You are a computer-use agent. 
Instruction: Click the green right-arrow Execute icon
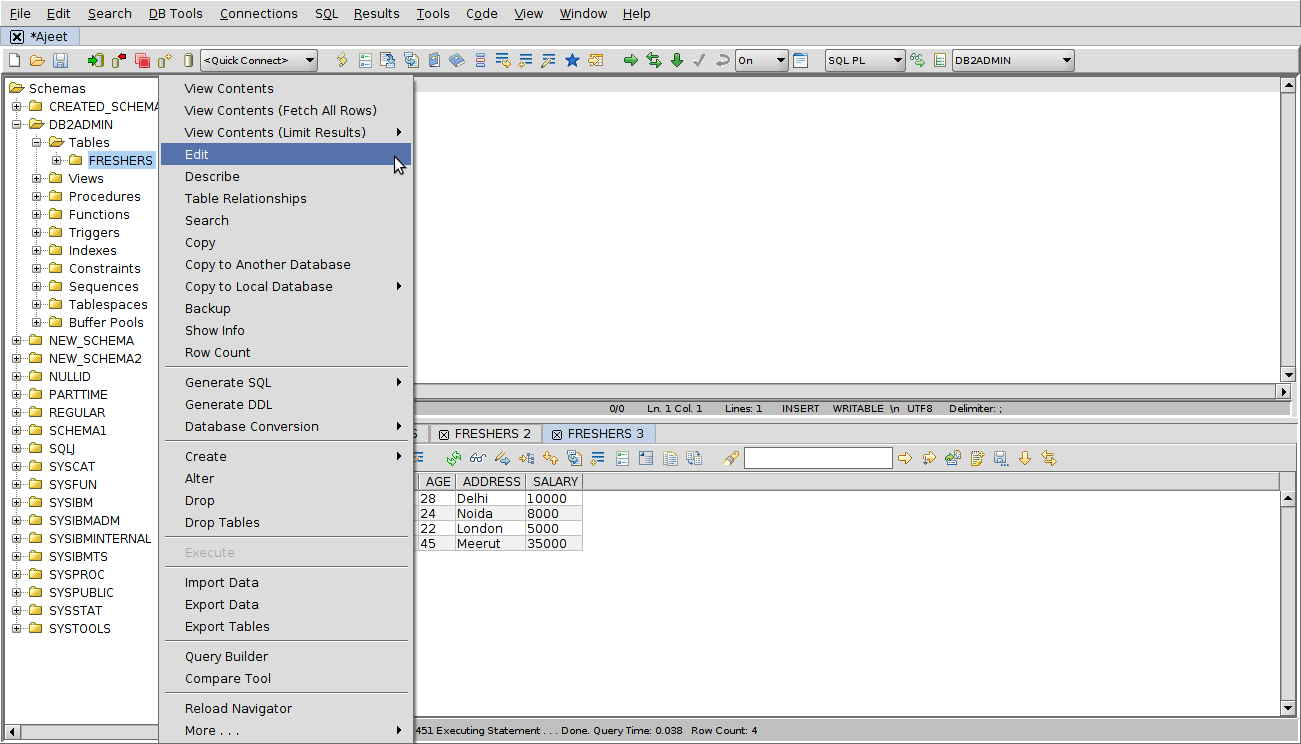pos(630,61)
